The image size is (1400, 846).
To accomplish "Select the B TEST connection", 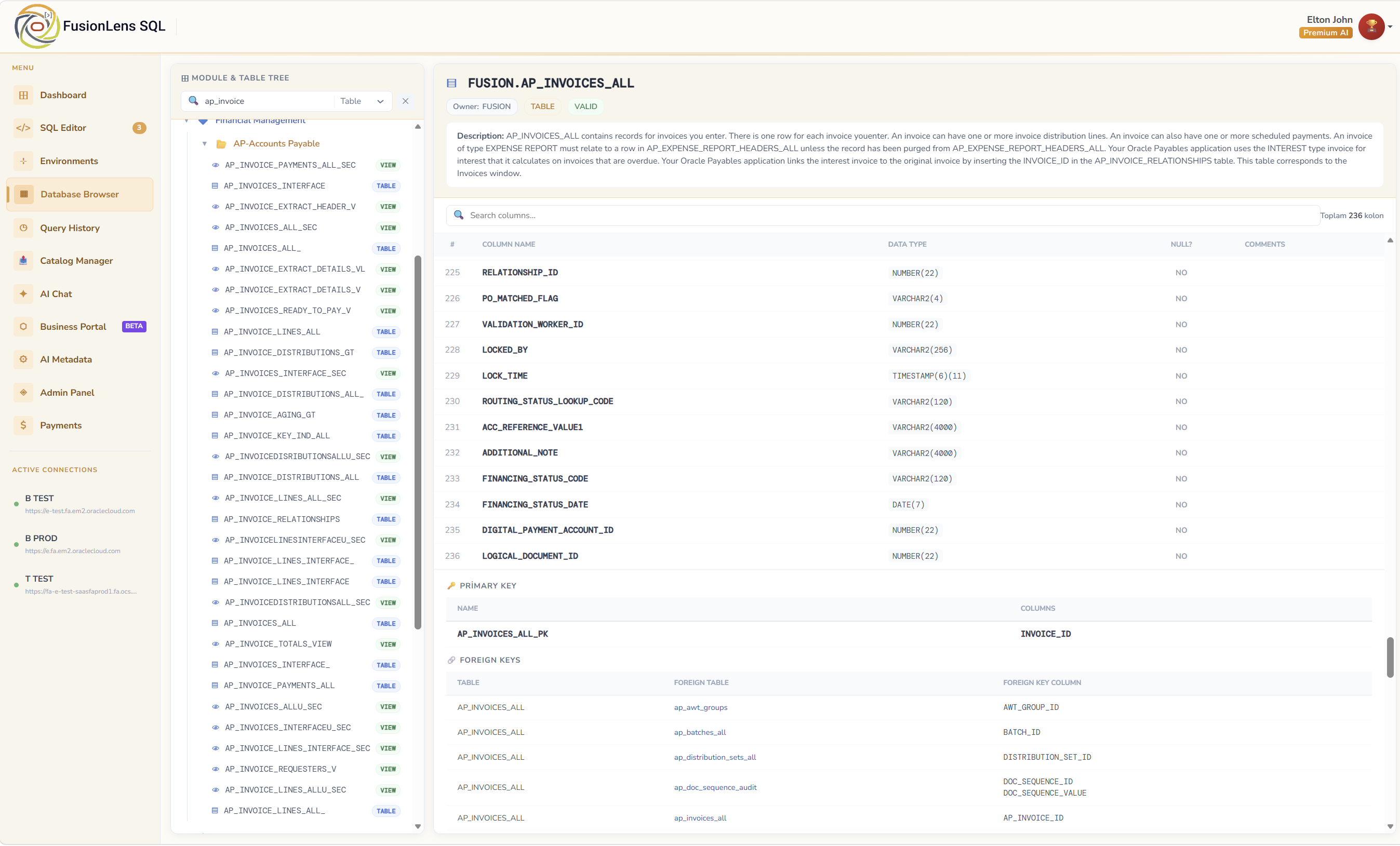I will pyautogui.click(x=79, y=504).
